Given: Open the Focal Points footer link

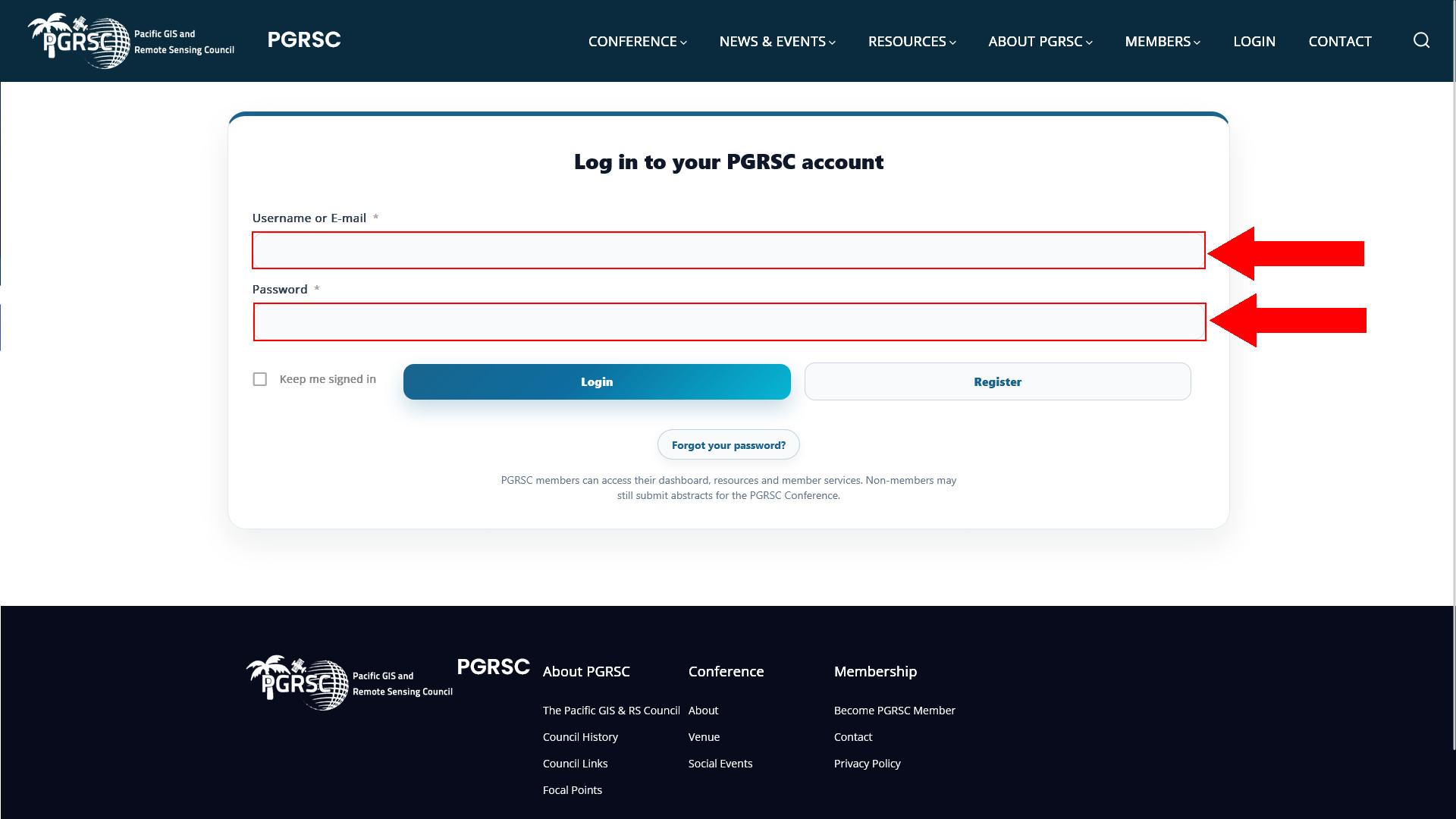Looking at the screenshot, I should 573,790.
